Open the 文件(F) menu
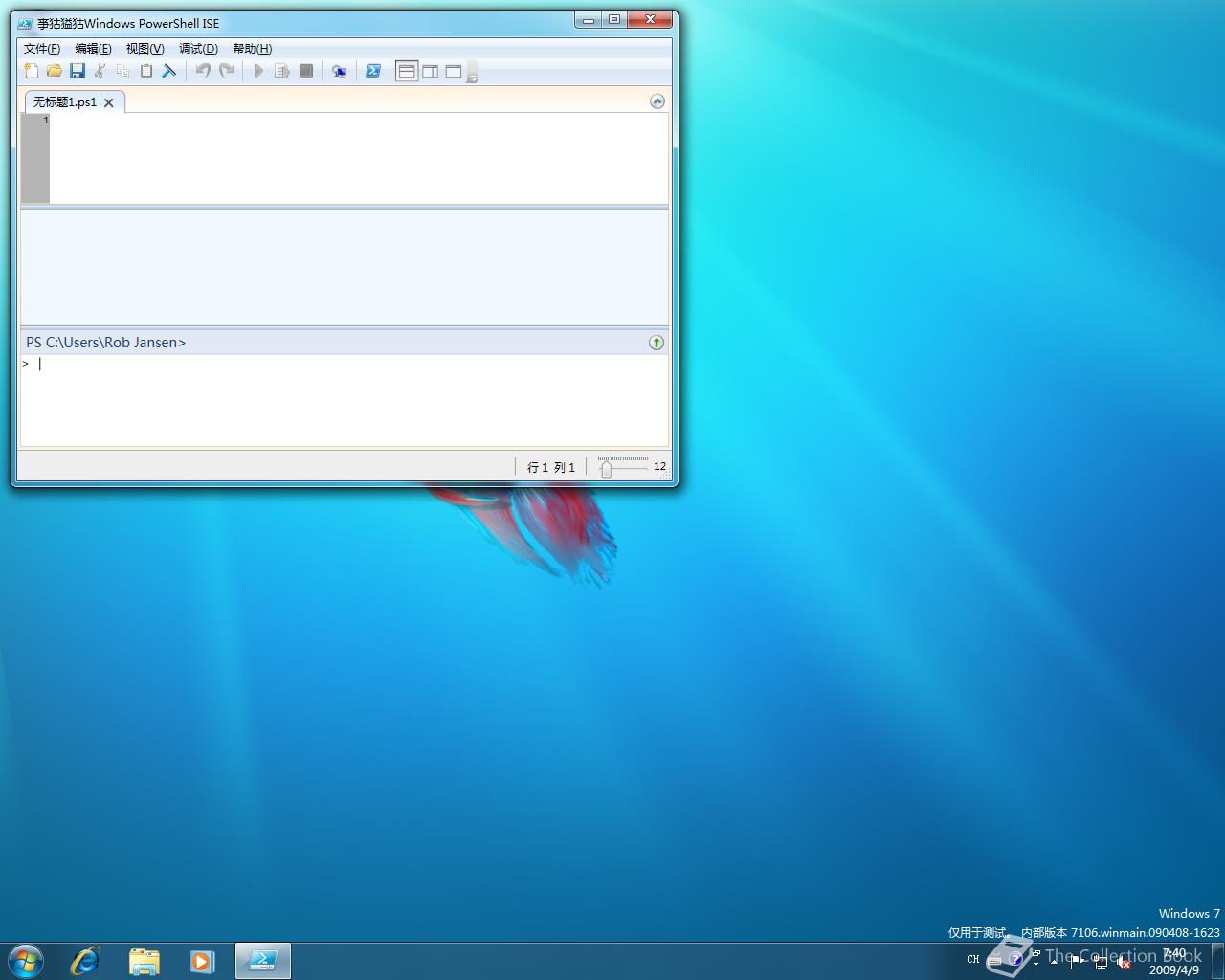Screen dimensions: 1225x980 42,49
